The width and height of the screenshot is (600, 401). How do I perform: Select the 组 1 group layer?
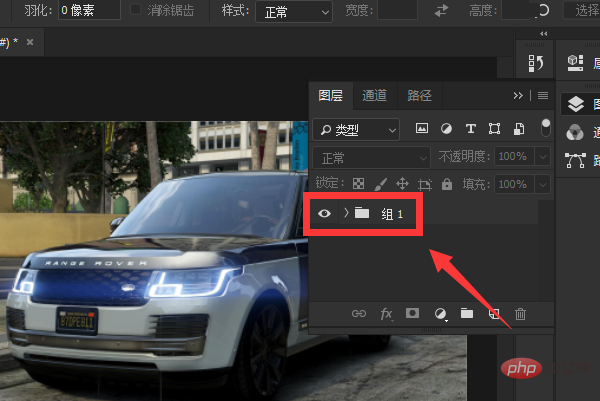coord(424,213)
